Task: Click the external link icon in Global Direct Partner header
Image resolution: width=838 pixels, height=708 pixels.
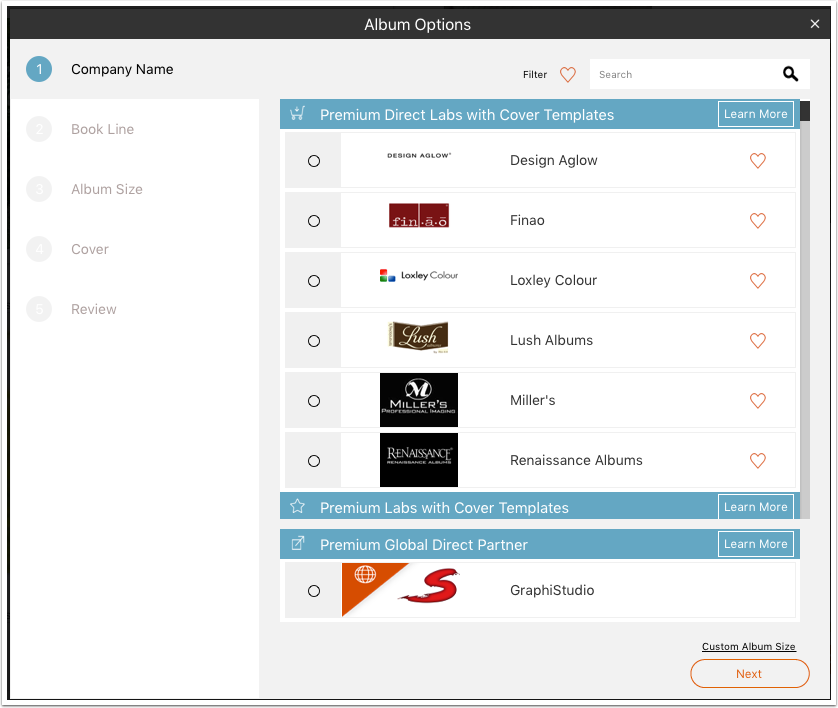Action: 298,544
